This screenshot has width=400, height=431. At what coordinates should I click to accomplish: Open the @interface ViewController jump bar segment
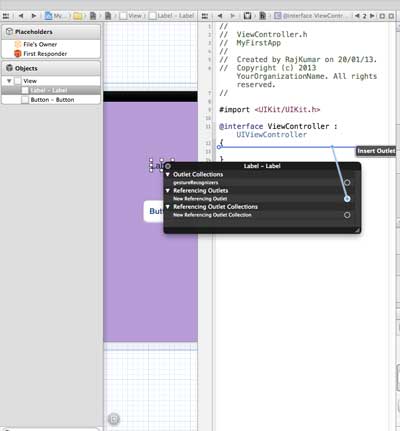tap(312, 16)
